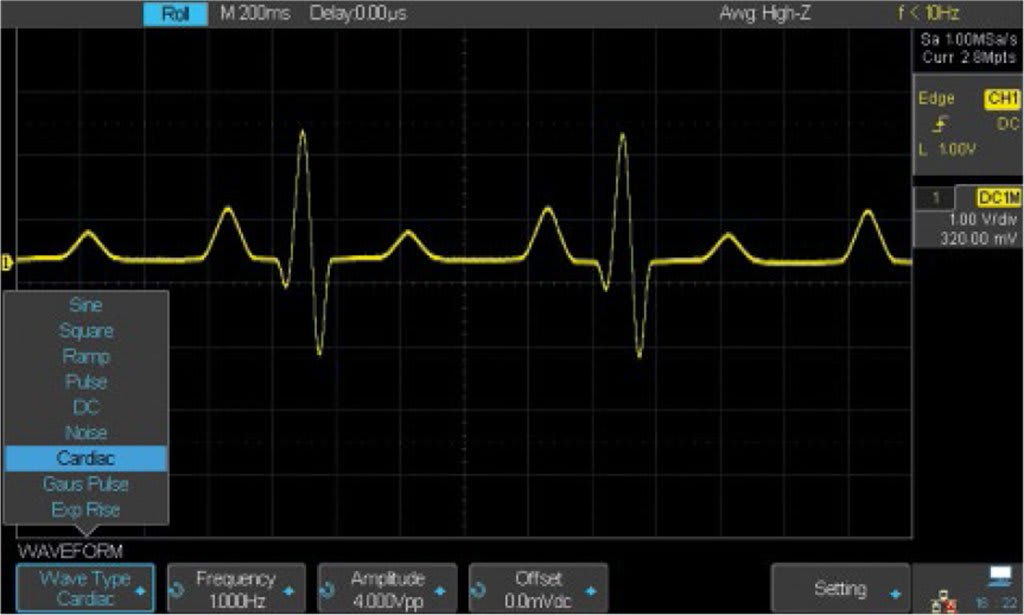Viewport: 1024px width, 615px height.
Task: Select Exp Rise from the wave type list
Action: (86, 509)
